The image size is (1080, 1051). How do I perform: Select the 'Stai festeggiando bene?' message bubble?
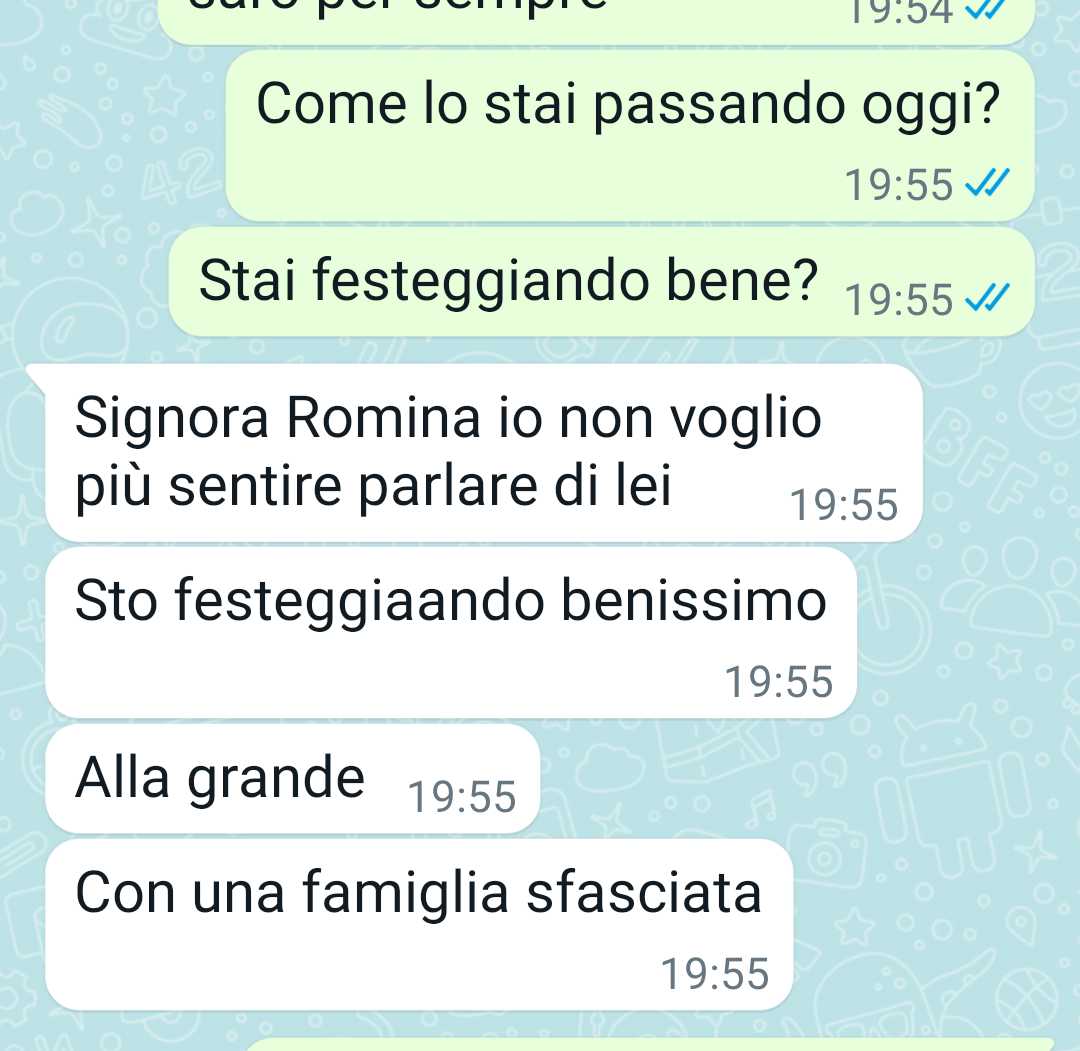click(x=602, y=282)
